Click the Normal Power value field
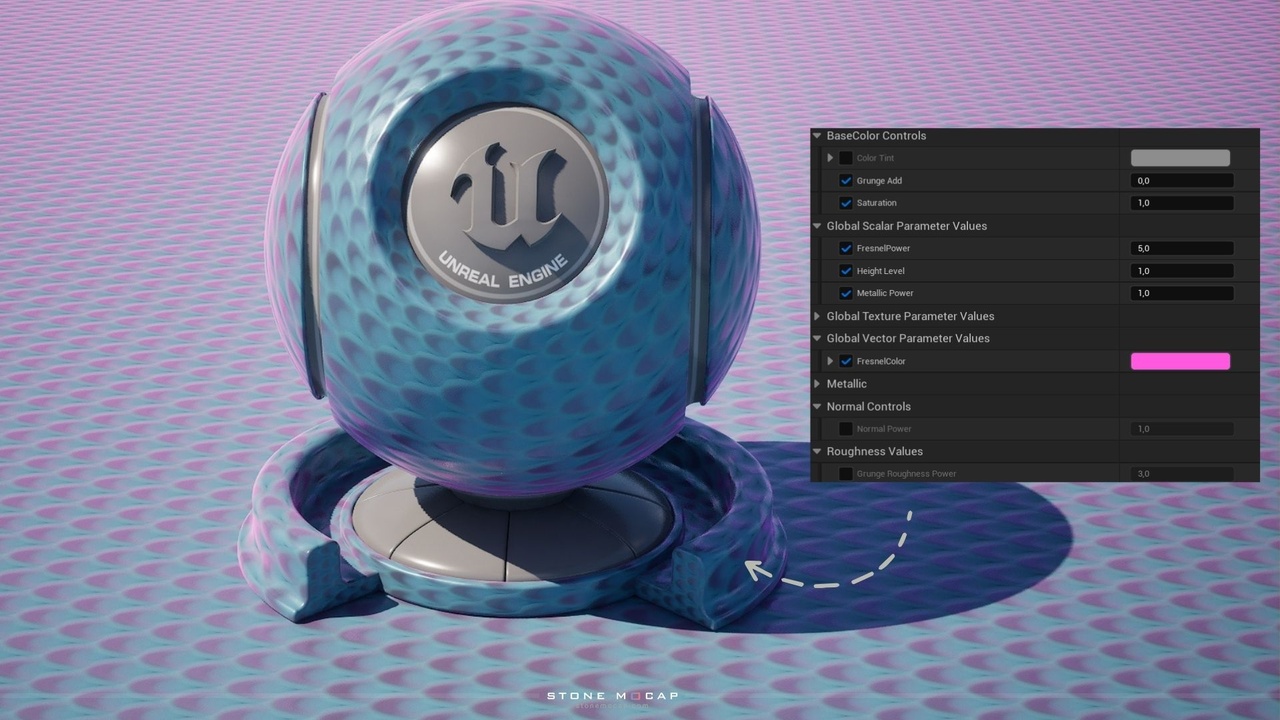1280x720 pixels. point(1182,429)
